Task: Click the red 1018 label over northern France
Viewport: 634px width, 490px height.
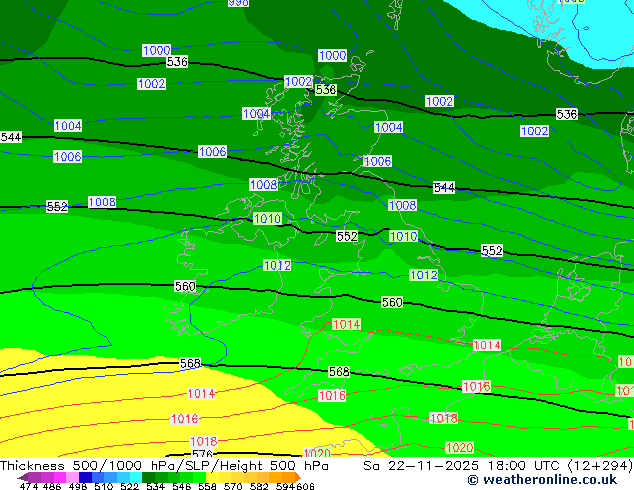Action: tap(444, 418)
